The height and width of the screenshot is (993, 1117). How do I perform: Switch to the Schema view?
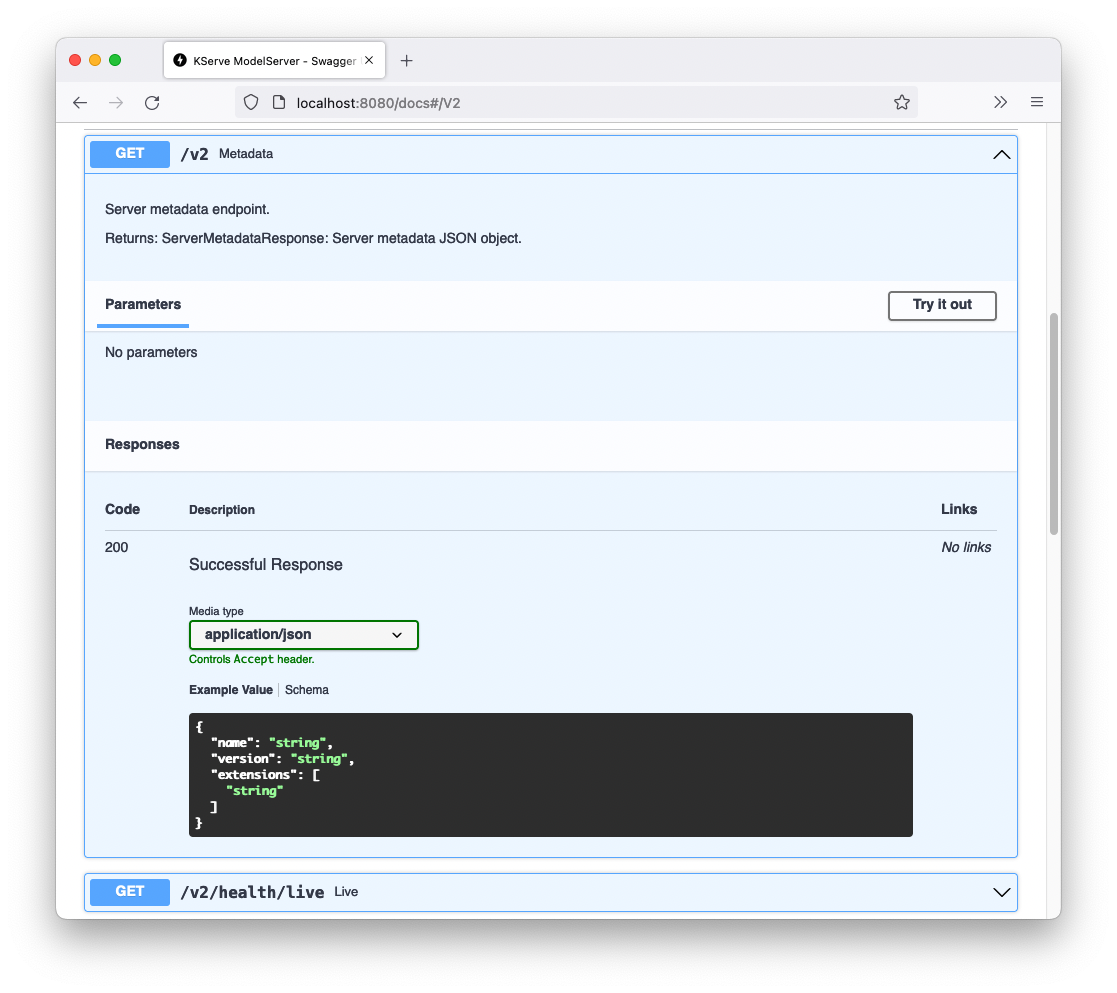point(306,689)
